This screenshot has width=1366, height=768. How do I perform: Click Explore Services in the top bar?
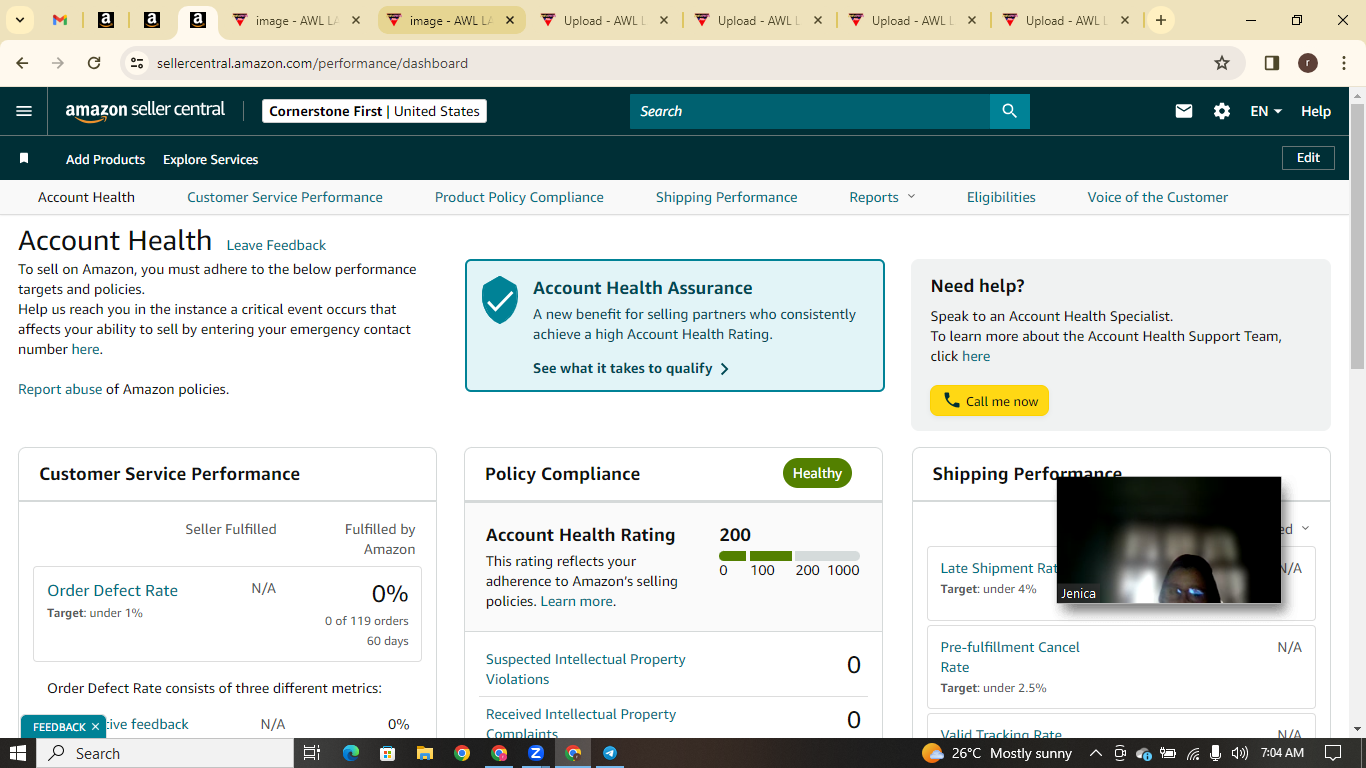(x=211, y=159)
